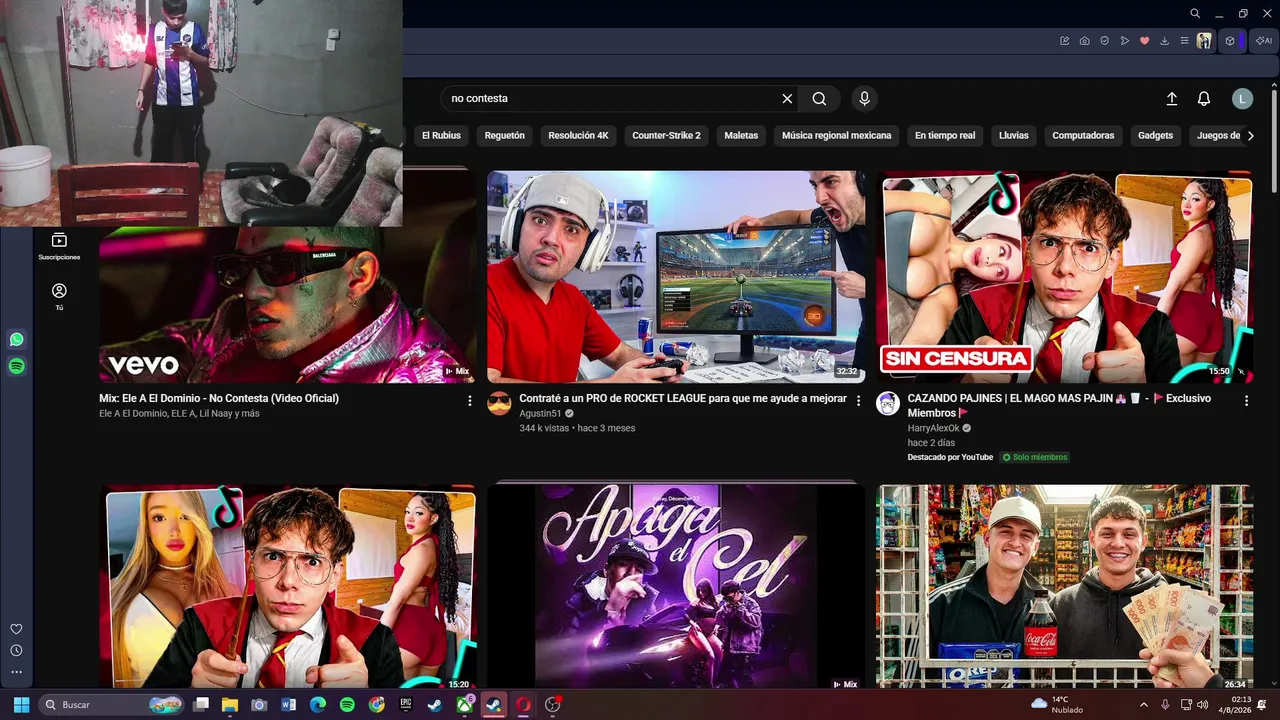Open the YouTube notifications bell

(x=1204, y=99)
